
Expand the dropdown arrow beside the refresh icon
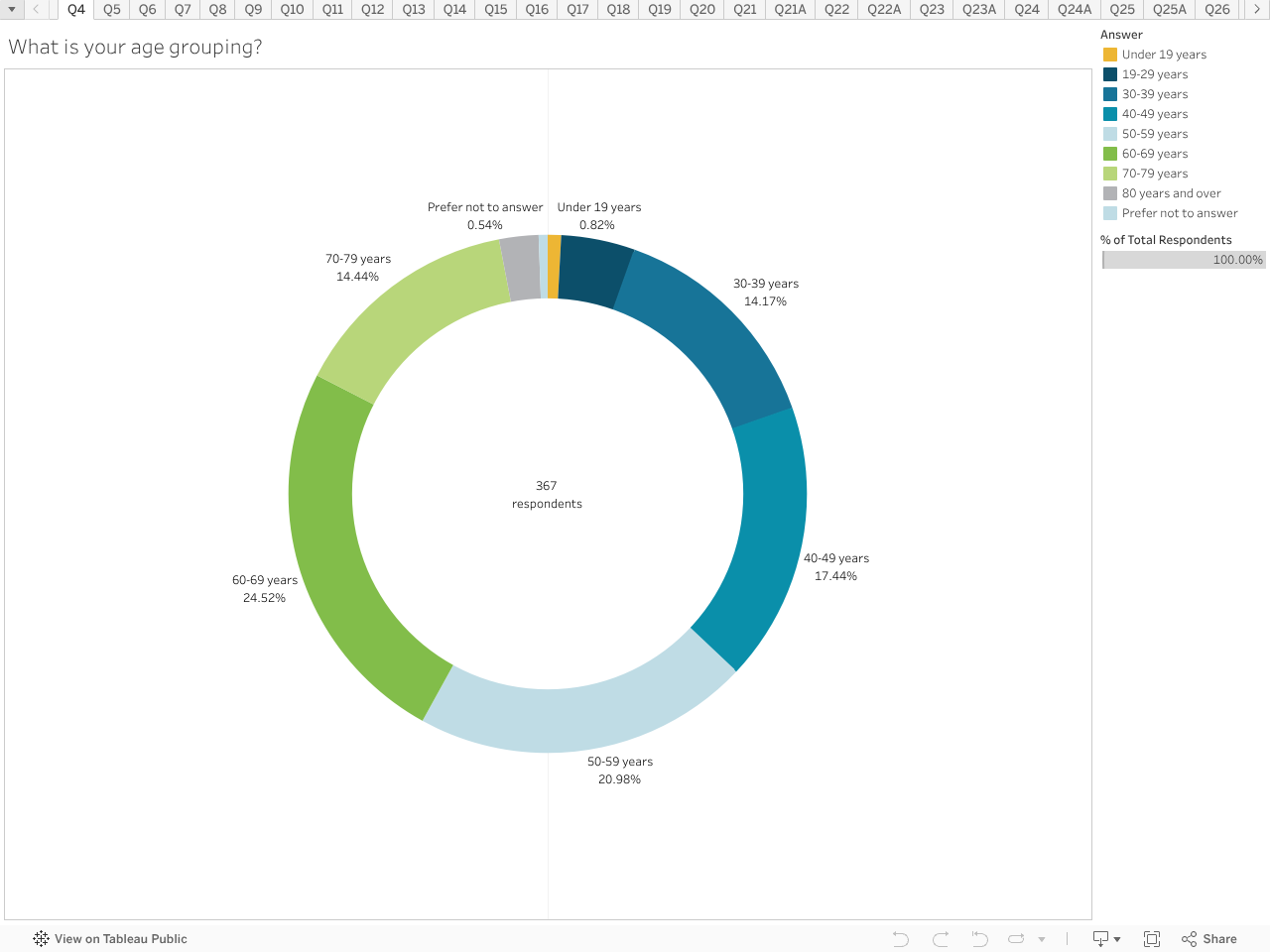point(1042,939)
